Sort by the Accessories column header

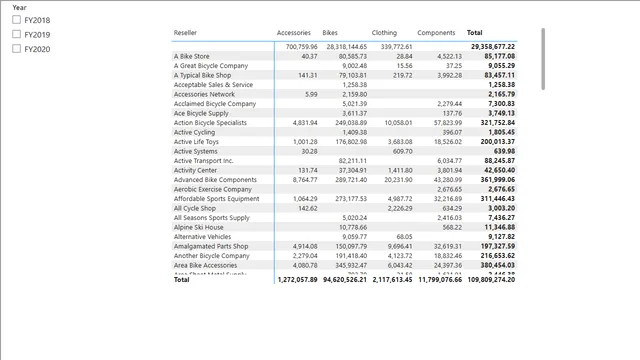click(293, 33)
